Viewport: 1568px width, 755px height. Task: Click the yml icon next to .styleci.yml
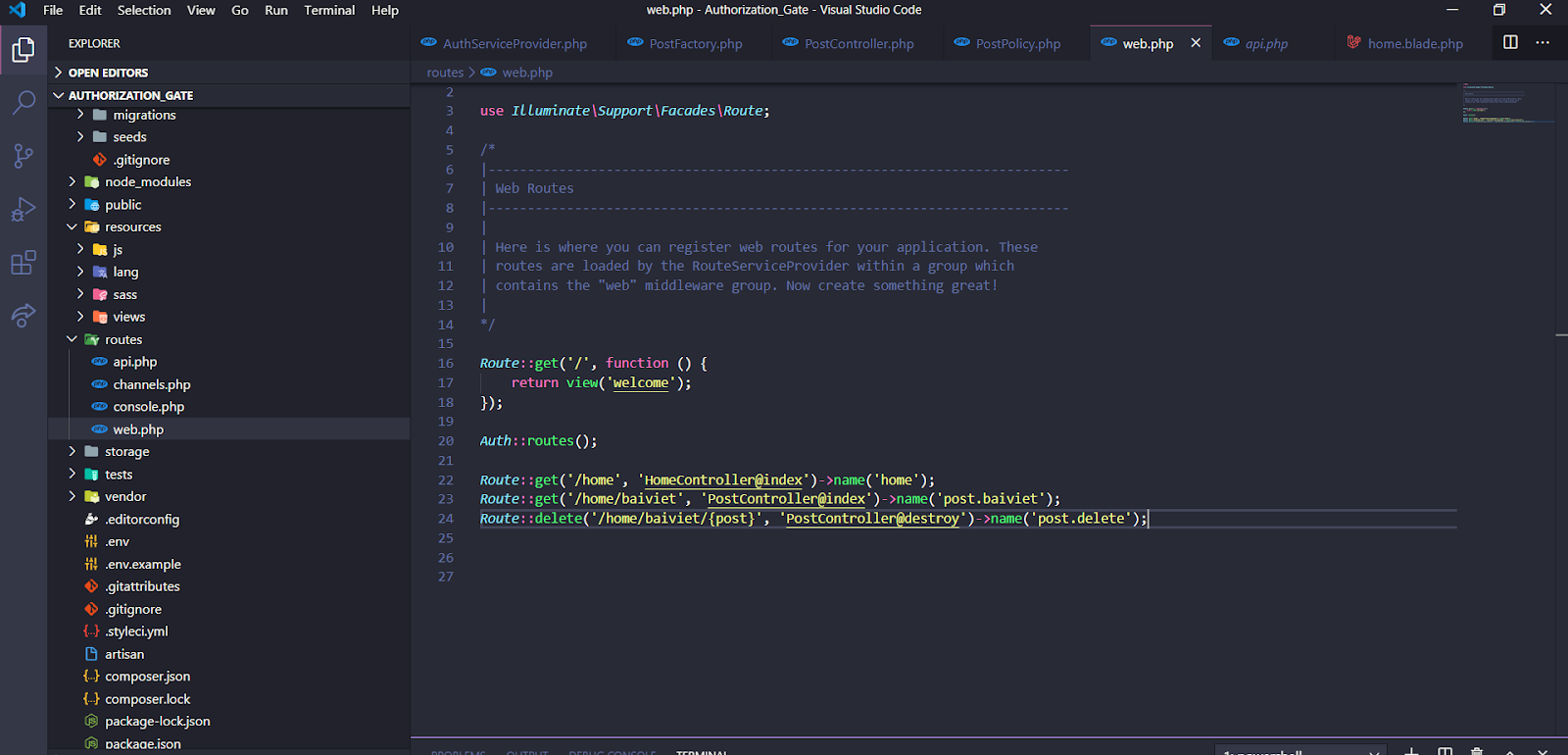(91, 631)
